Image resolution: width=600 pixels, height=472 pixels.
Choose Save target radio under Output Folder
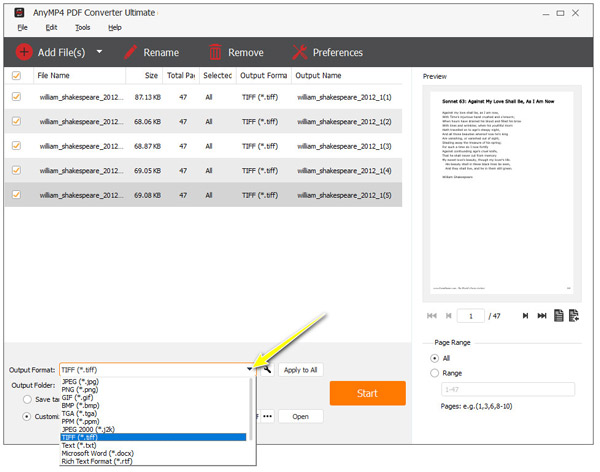pos(27,399)
